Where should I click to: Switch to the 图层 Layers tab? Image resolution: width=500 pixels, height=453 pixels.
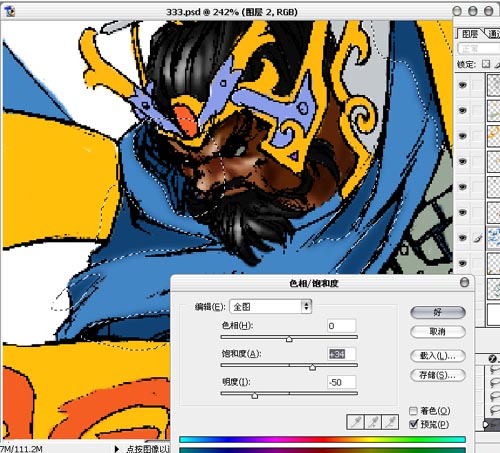470,34
